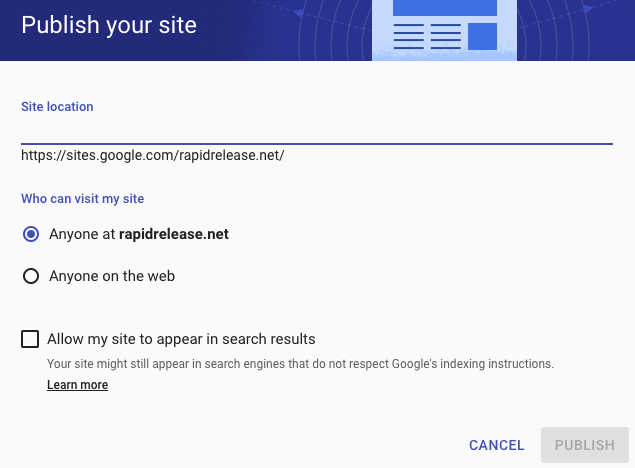Click the "Who can visit my site" heading

coord(83,199)
